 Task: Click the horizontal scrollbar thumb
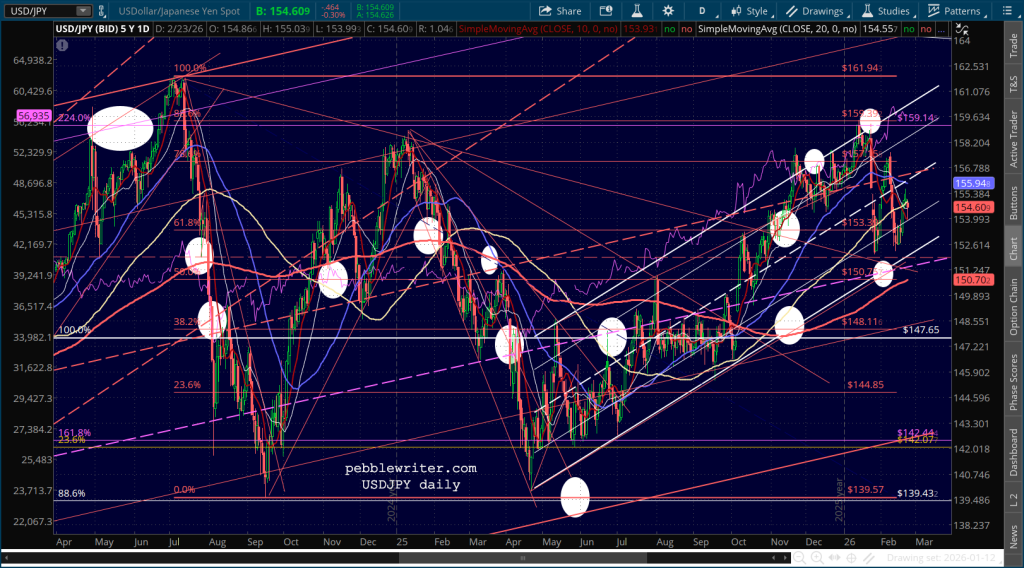522,558
